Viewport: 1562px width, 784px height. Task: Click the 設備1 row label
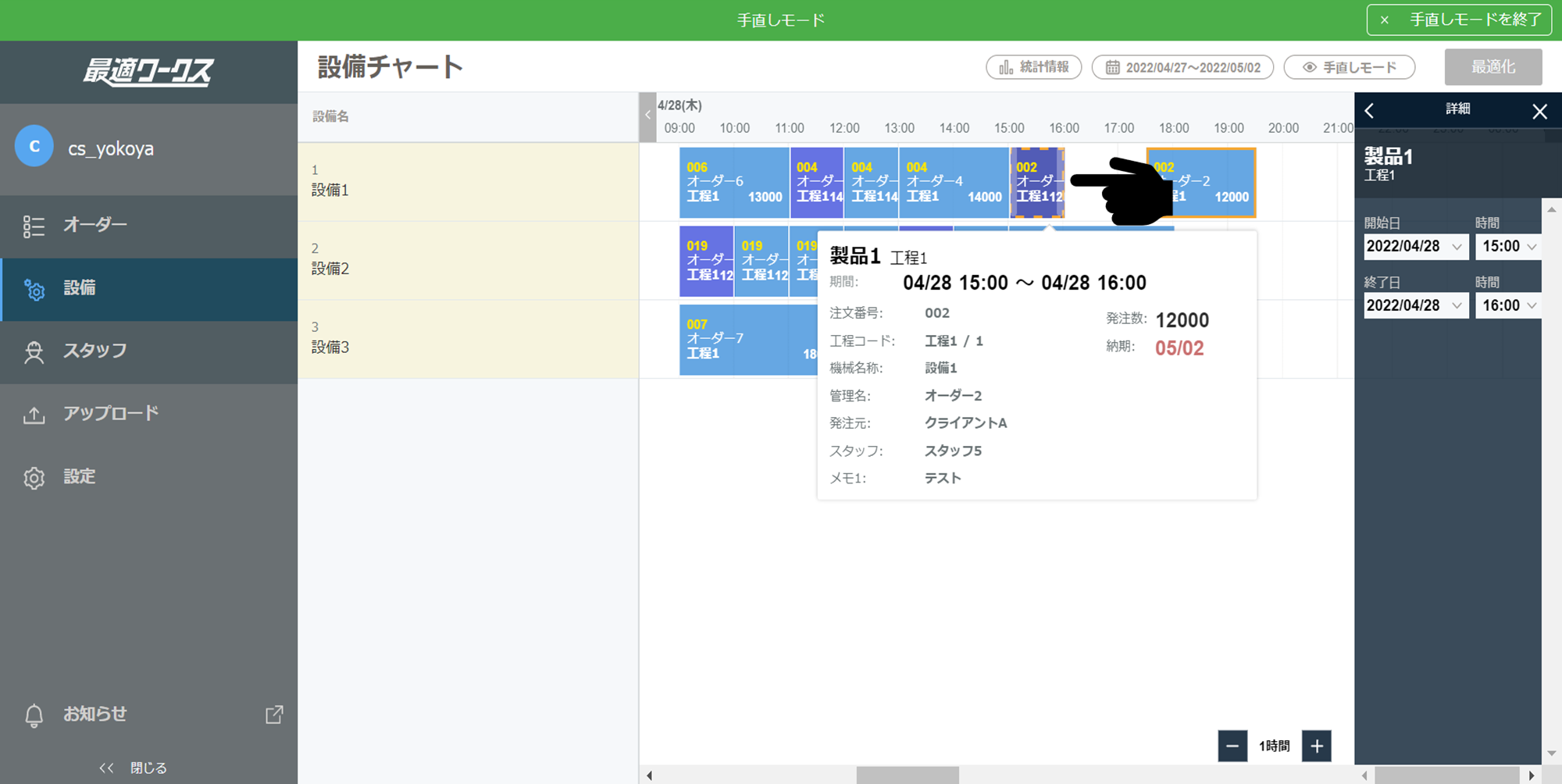330,190
